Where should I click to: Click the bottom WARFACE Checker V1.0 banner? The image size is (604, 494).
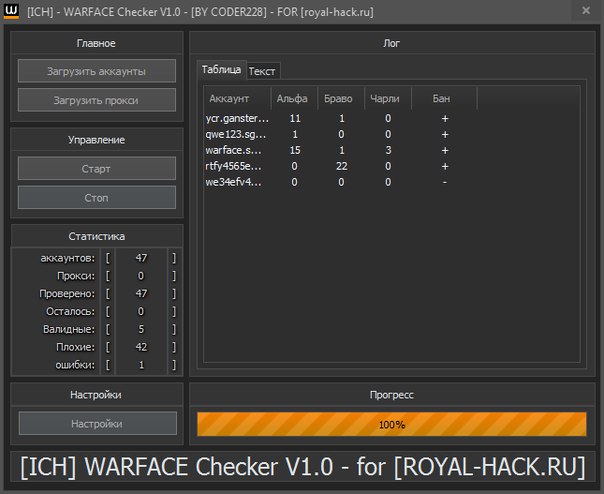coord(303,467)
